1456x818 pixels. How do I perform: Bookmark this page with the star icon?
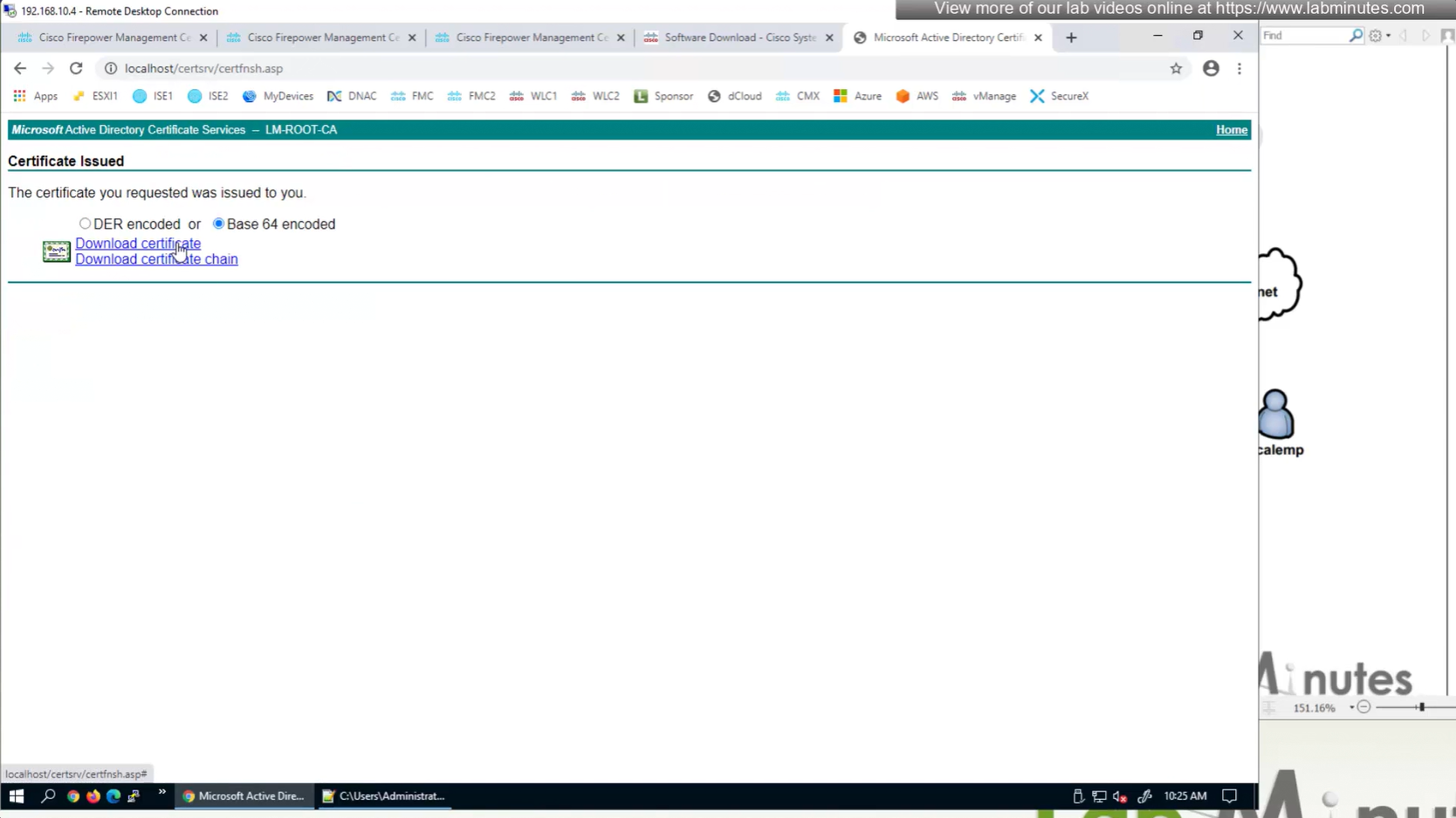pos(1176,68)
